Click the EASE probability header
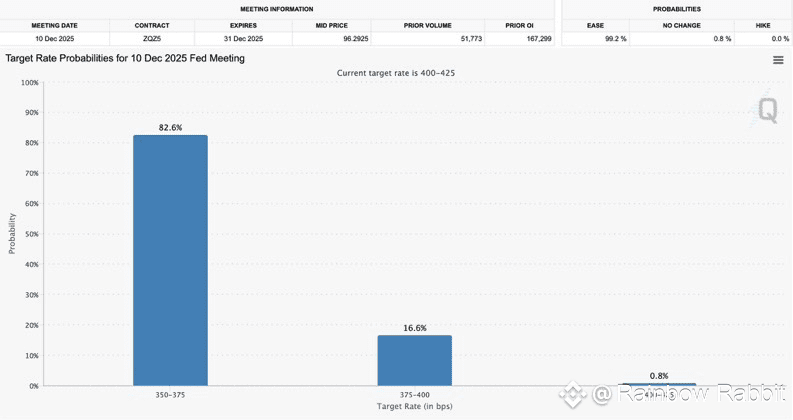This screenshot has width=793, height=420. (x=595, y=25)
